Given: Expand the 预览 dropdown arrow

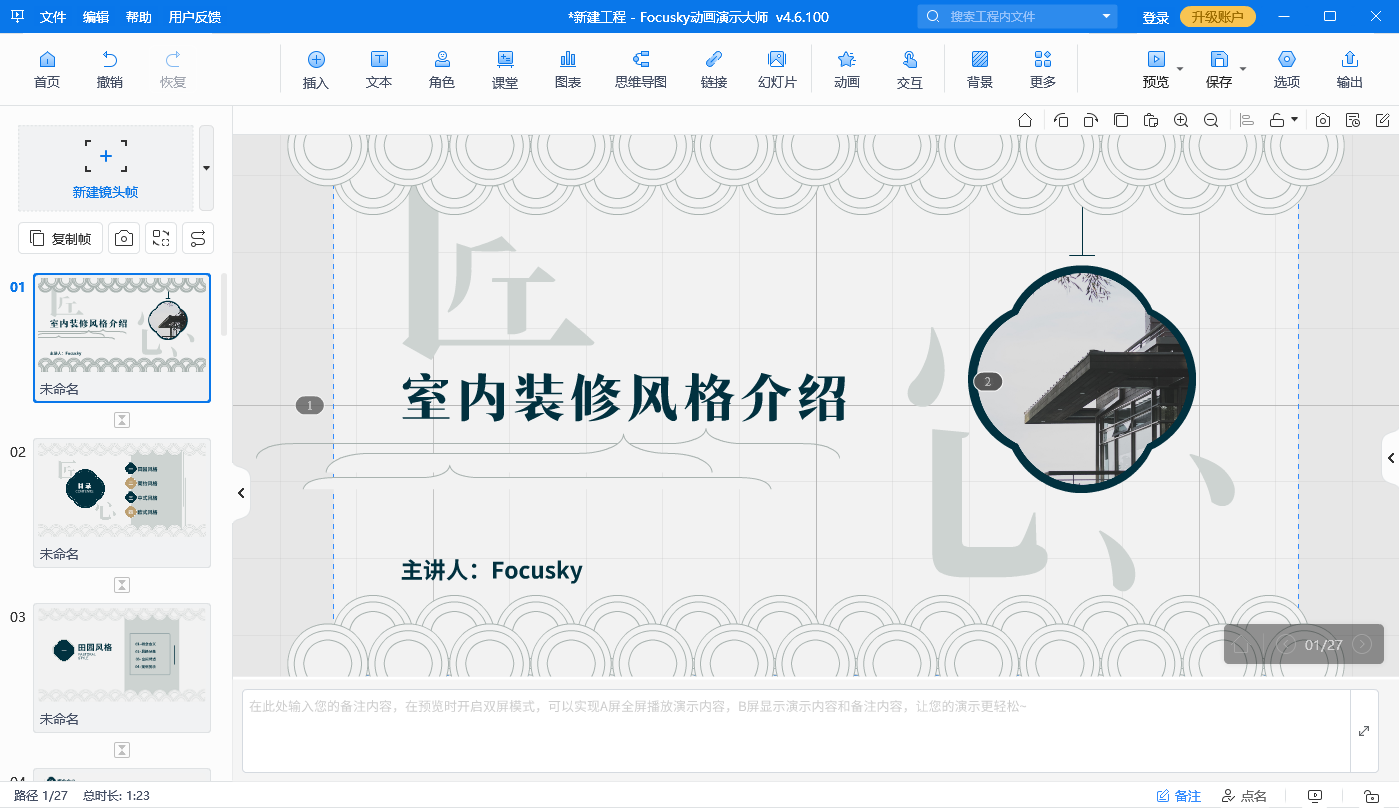Looking at the screenshot, I should click(x=1180, y=69).
